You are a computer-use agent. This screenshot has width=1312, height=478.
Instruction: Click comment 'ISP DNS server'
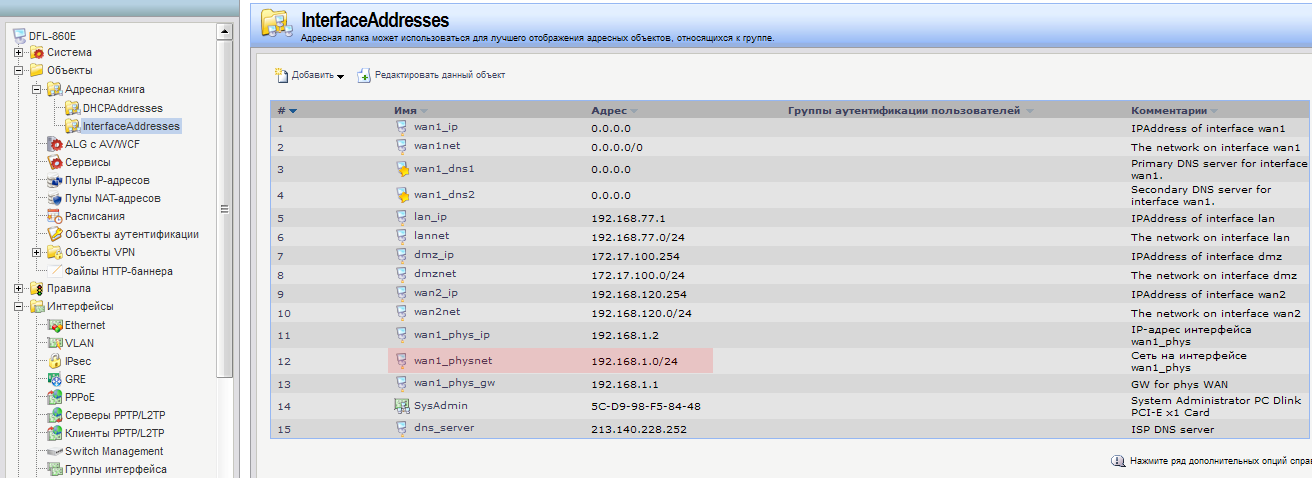tap(1172, 429)
